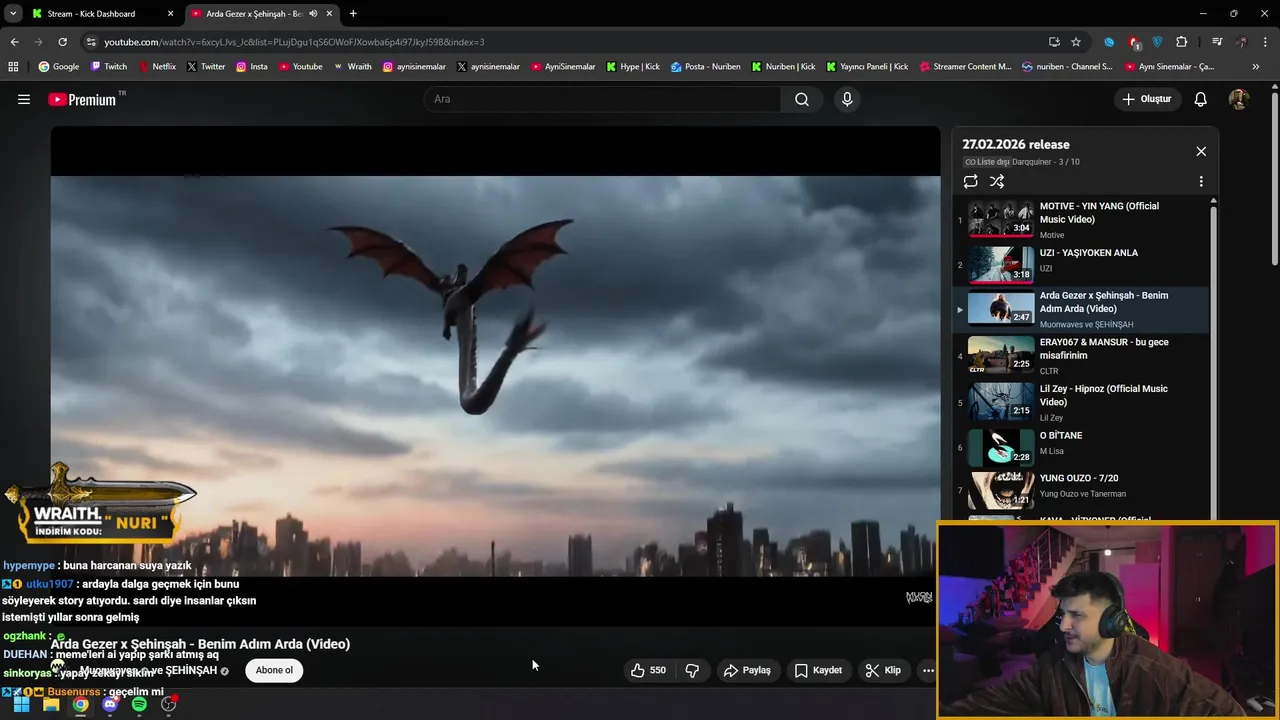
Task: Dislike the video
Action: 692,670
